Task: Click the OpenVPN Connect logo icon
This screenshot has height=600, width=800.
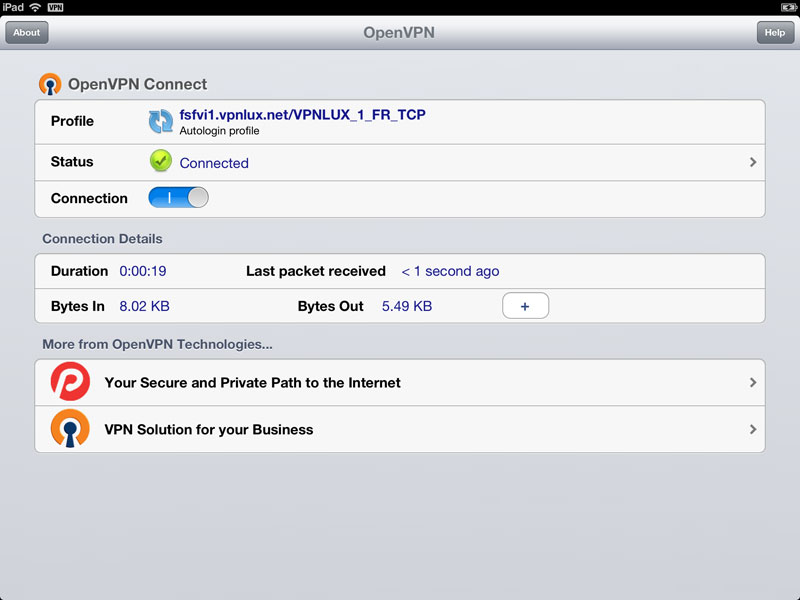Action: coord(50,84)
